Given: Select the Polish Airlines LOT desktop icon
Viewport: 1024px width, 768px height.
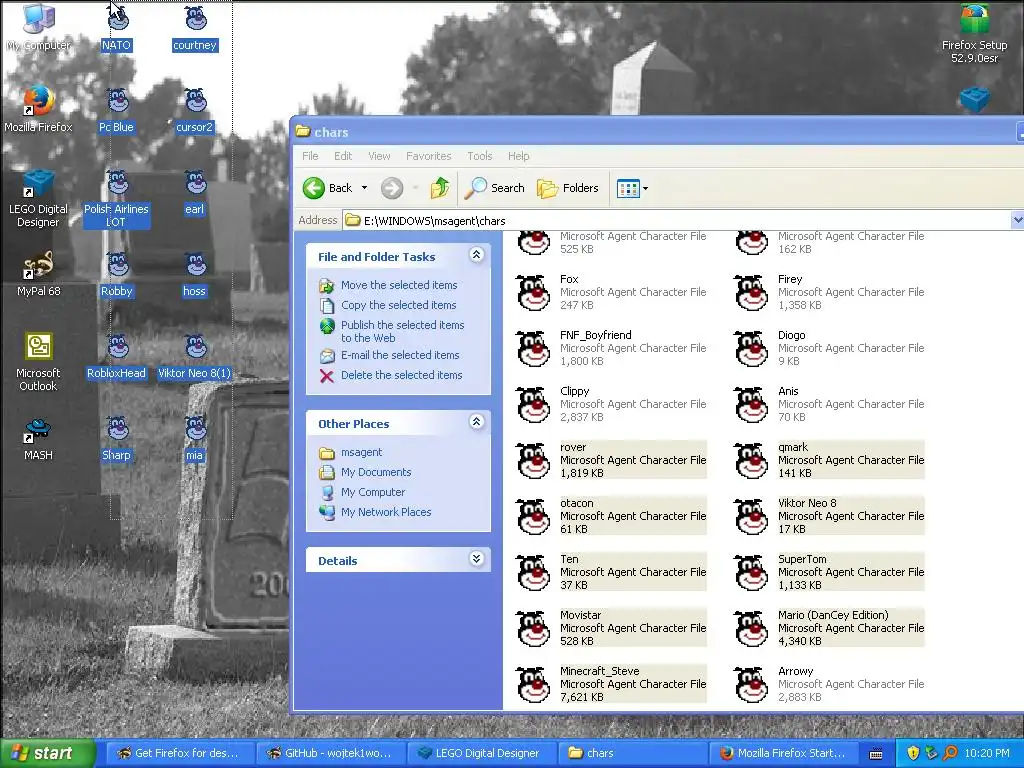Looking at the screenshot, I should click(x=117, y=184).
